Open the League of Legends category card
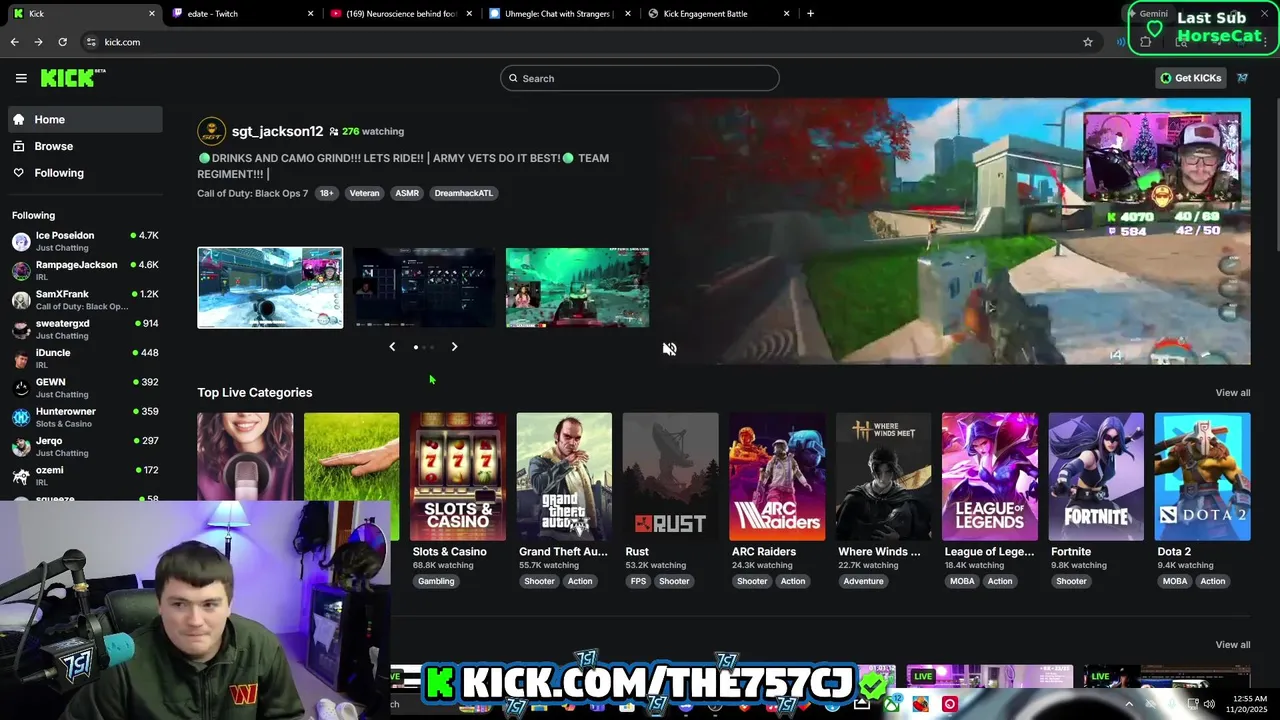1280x720 pixels. pos(990,477)
